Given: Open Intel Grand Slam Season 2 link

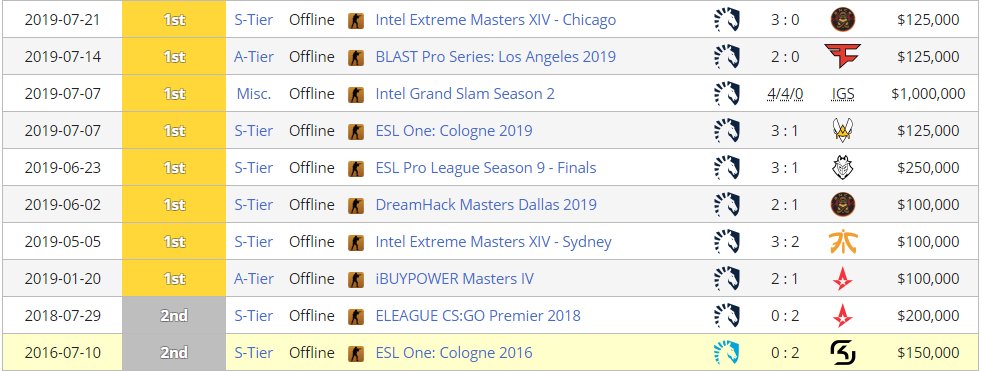Looking at the screenshot, I should click(x=465, y=94).
